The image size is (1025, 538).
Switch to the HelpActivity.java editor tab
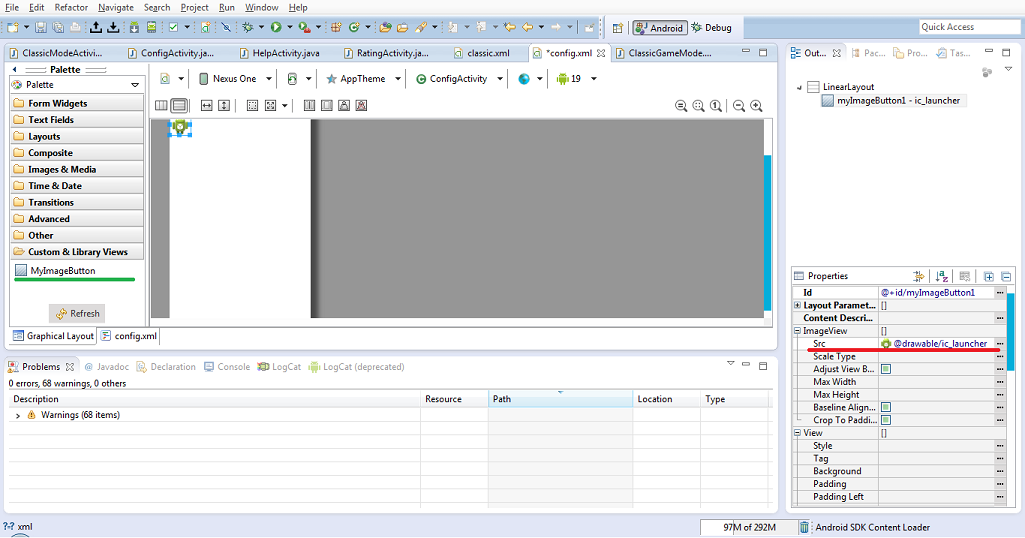279,53
